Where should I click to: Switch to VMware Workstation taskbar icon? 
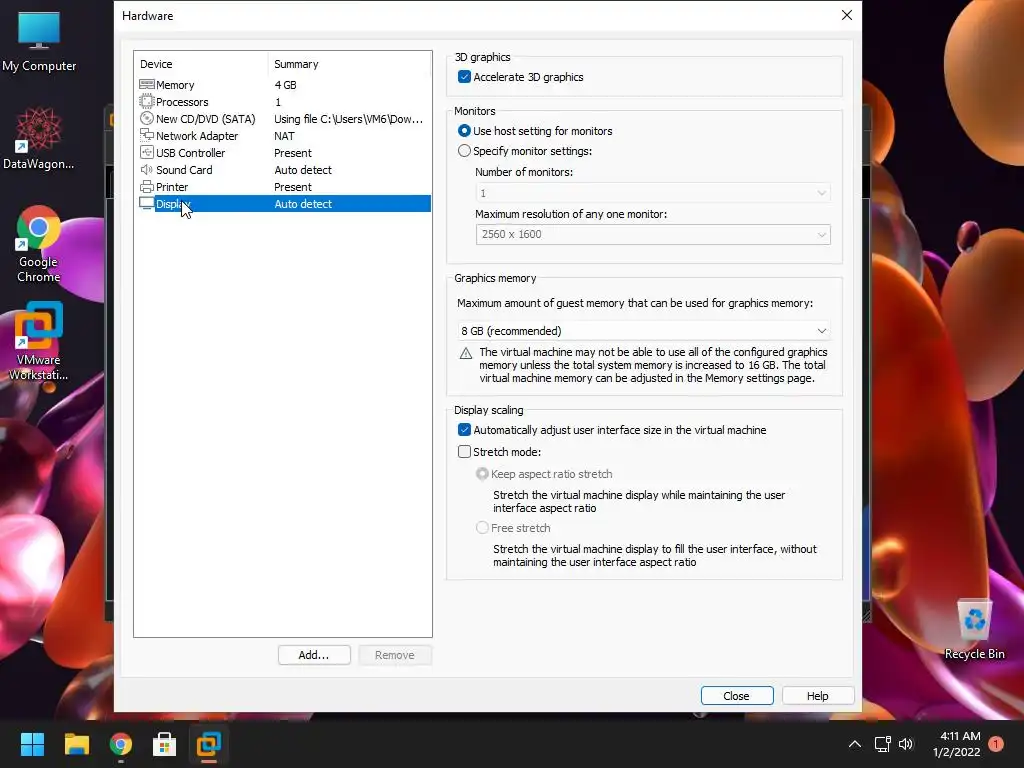pyautogui.click(x=209, y=744)
